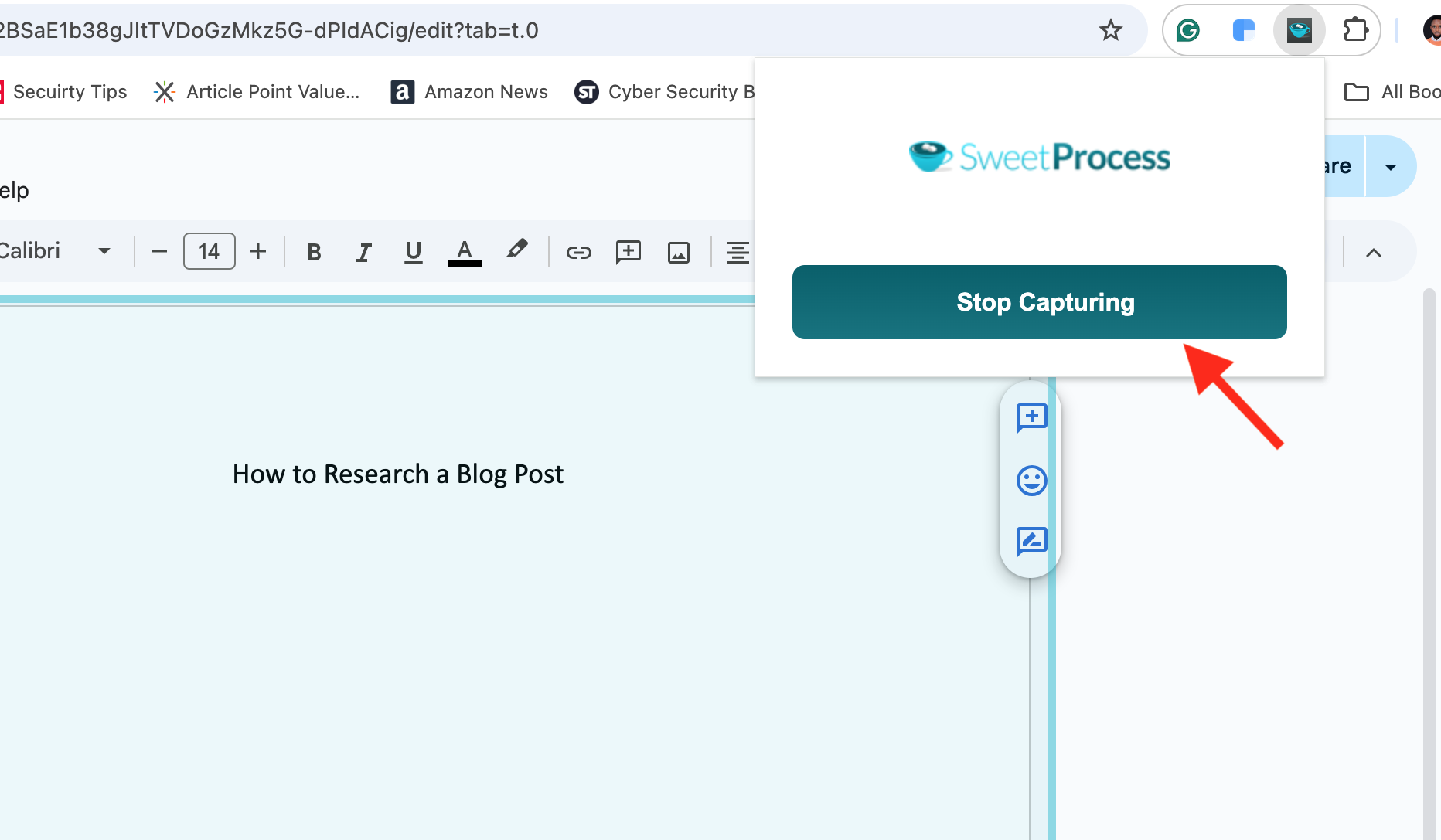Click the document vertical scrollbar

[x=1429, y=564]
